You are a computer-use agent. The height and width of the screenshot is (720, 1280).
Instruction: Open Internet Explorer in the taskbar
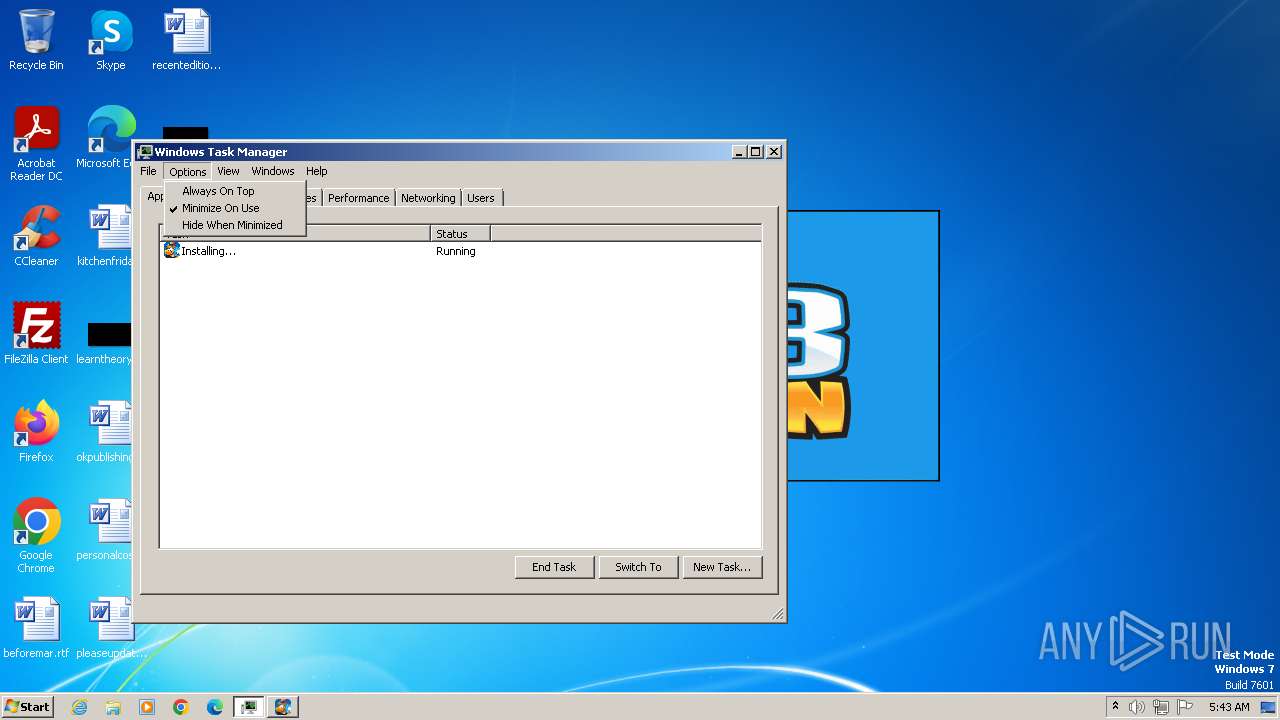(79, 707)
